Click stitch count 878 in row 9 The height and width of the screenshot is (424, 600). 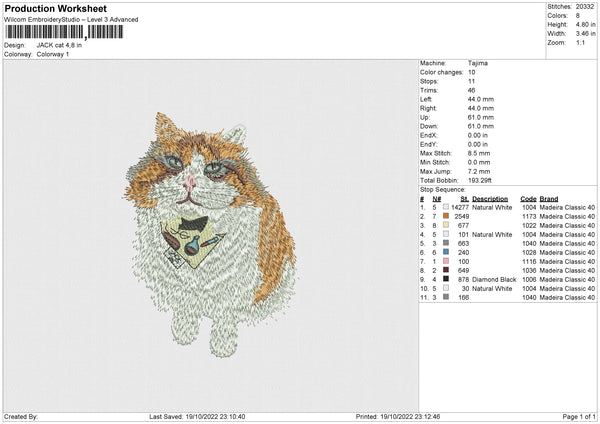(x=463, y=279)
